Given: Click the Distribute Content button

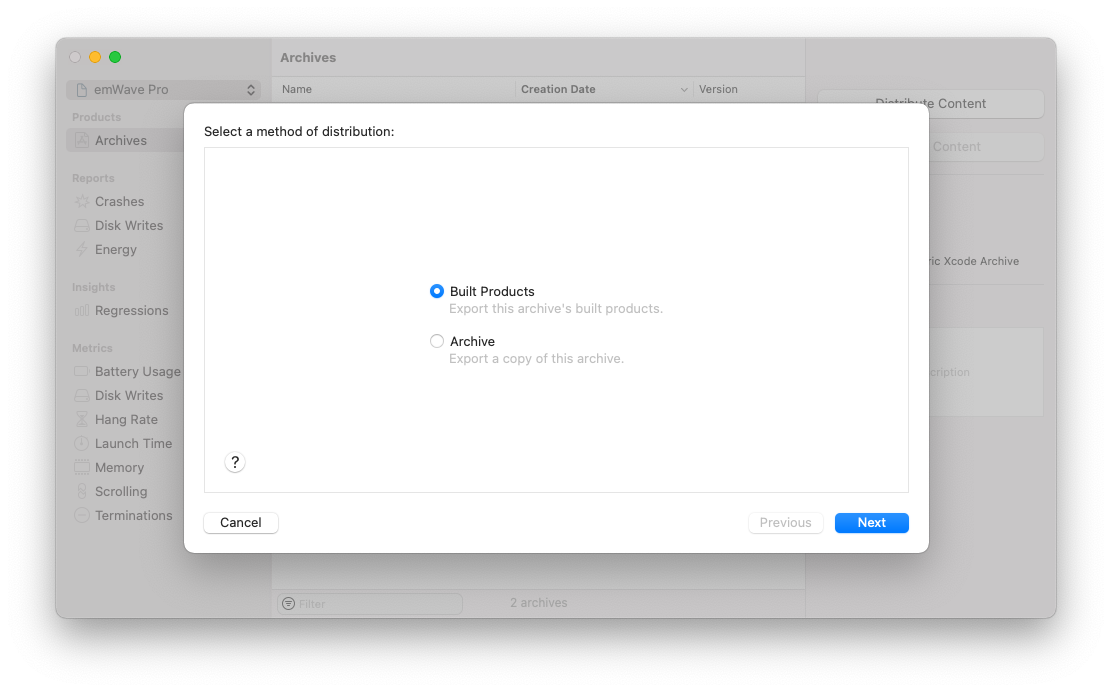Looking at the screenshot, I should (930, 104).
